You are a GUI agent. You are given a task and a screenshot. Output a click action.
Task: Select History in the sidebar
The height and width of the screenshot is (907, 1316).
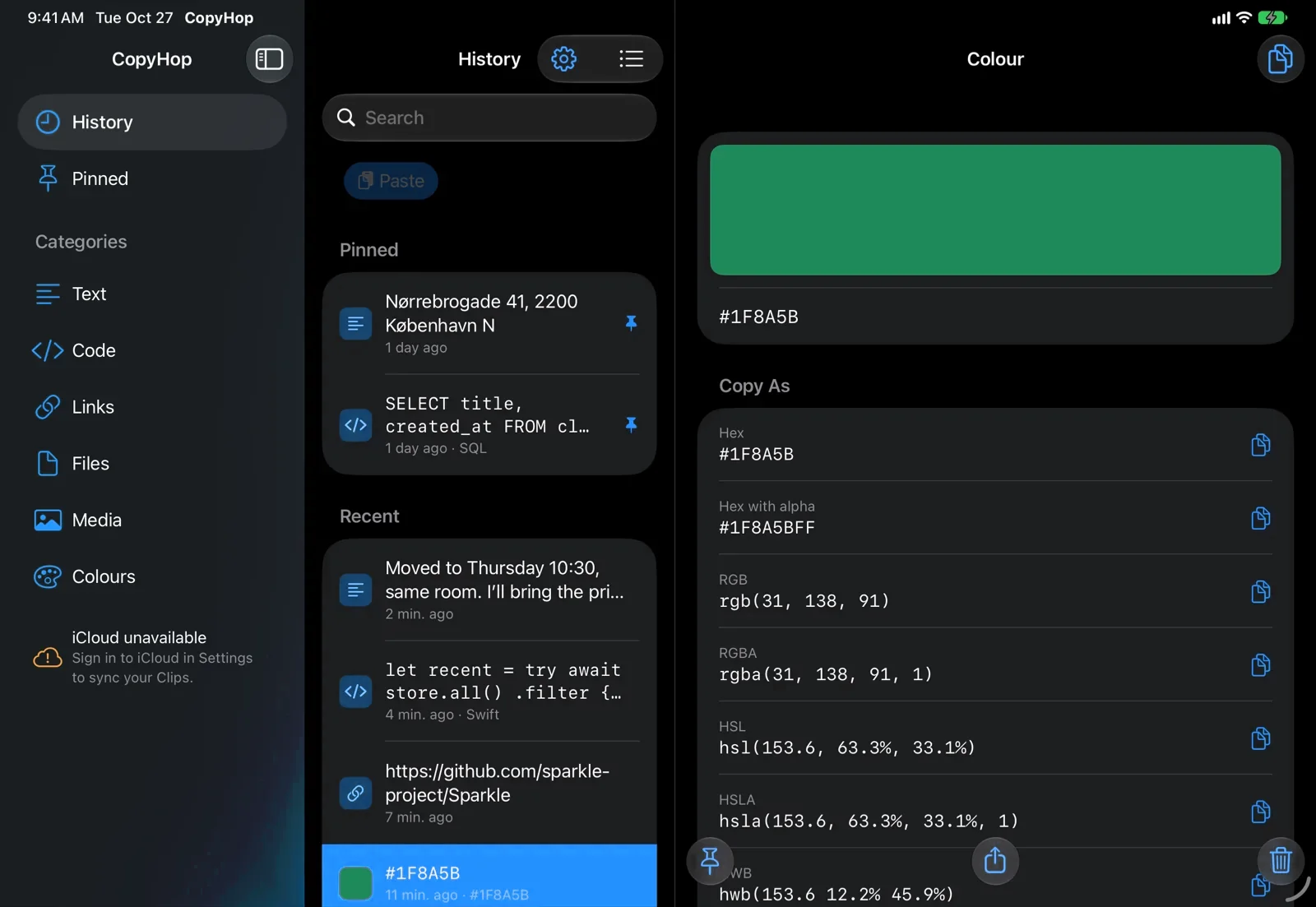click(x=152, y=122)
